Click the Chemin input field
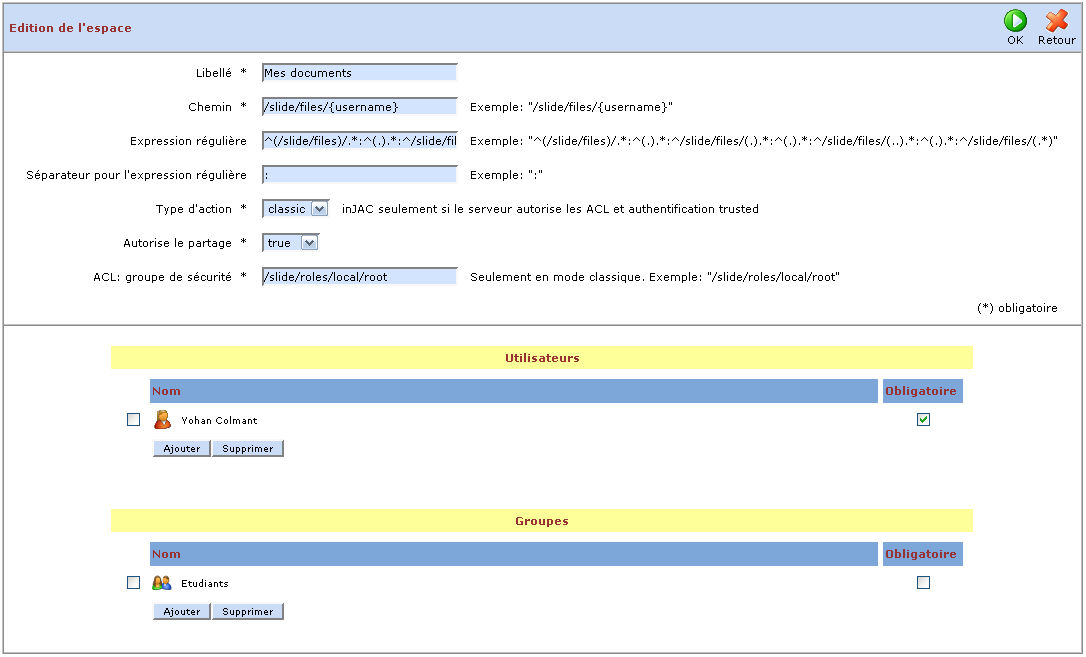The height and width of the screenshot is (657, 1086). (359, 107)
